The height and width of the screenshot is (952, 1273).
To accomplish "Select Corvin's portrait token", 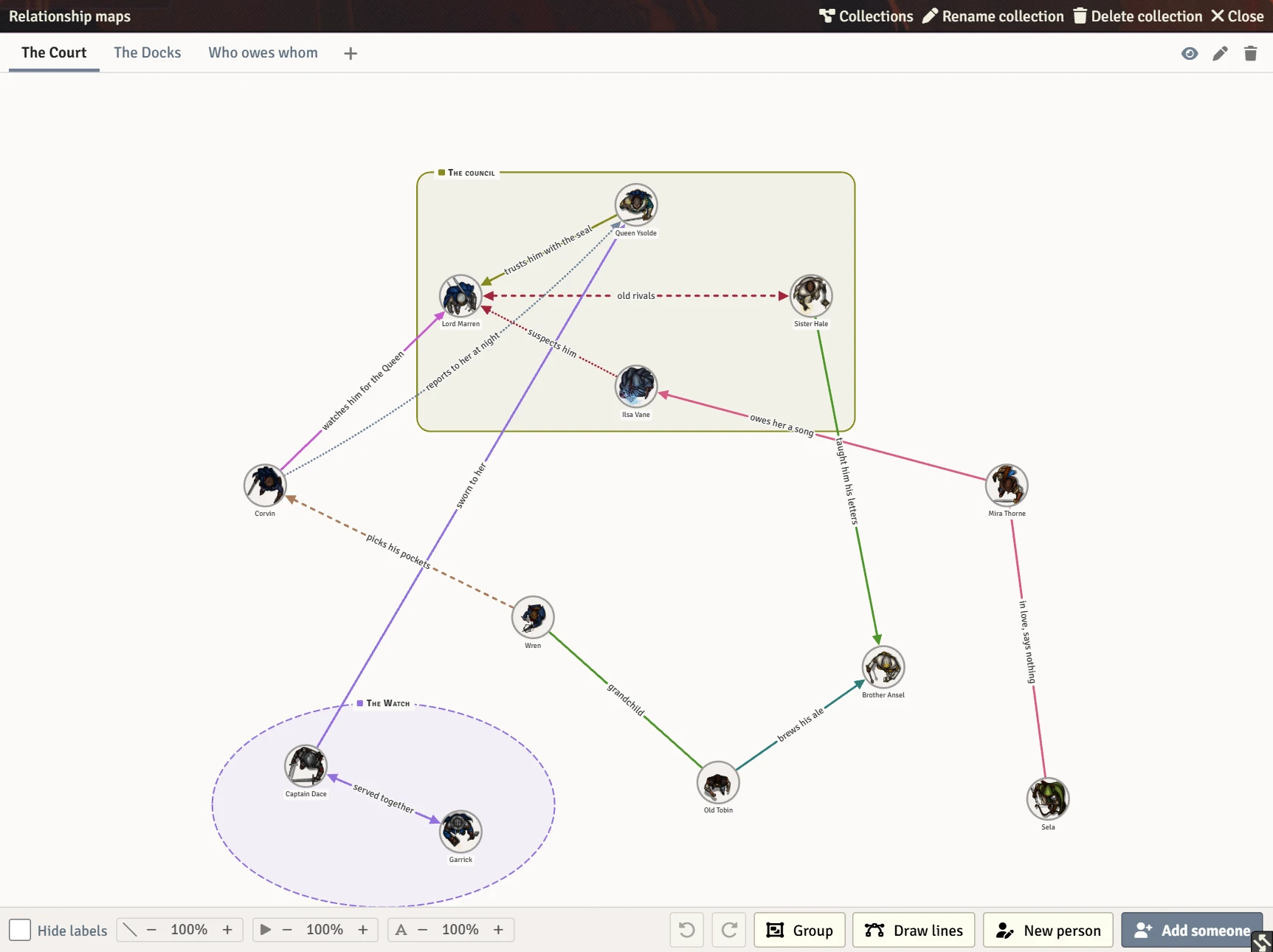I will [x=265, y=486].
